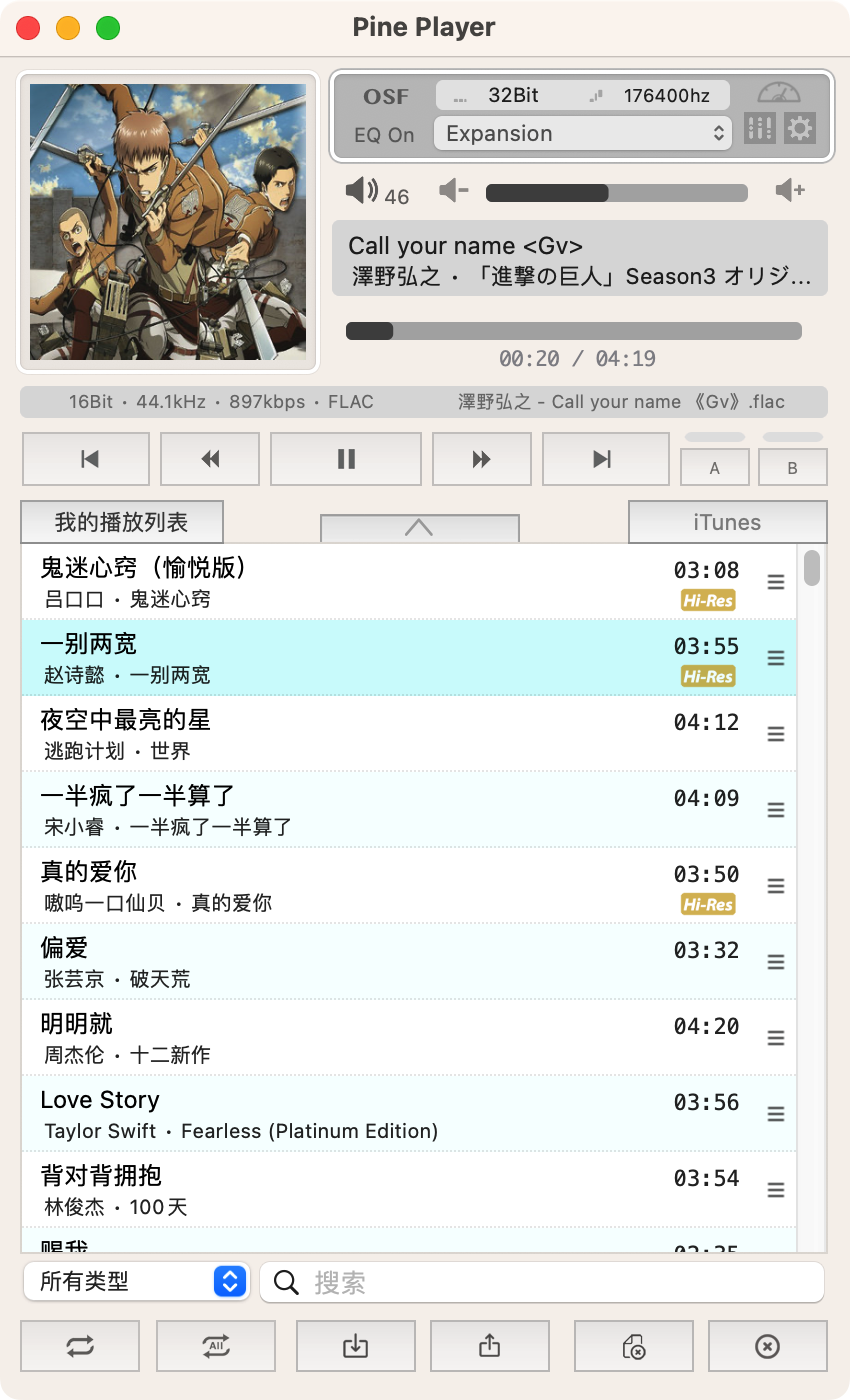
Task: Click the file info bar showing FLAC
Action: [424, 402]
